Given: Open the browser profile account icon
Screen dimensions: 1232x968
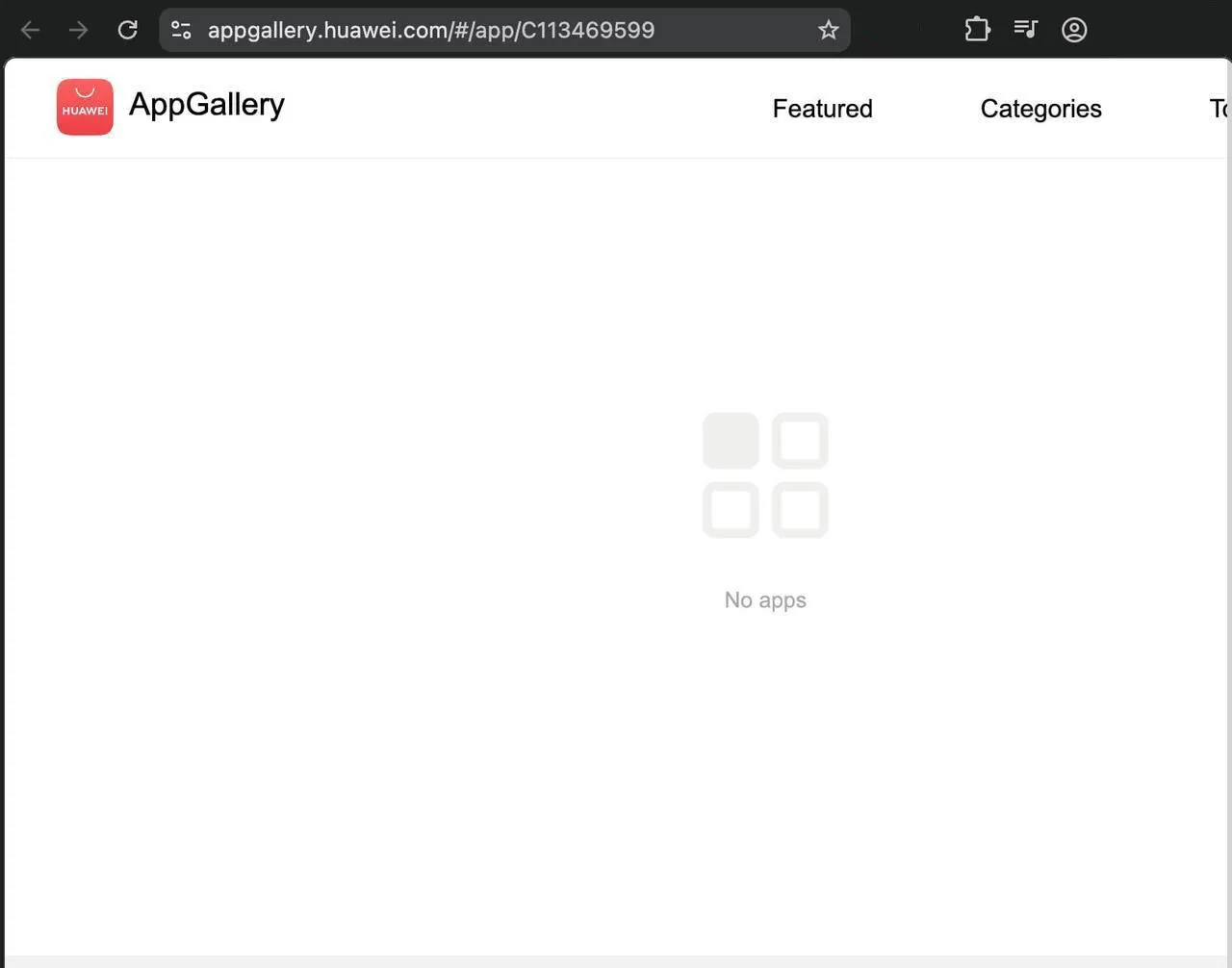Looking at the screenshot, I should click(x=1074, y=30).
